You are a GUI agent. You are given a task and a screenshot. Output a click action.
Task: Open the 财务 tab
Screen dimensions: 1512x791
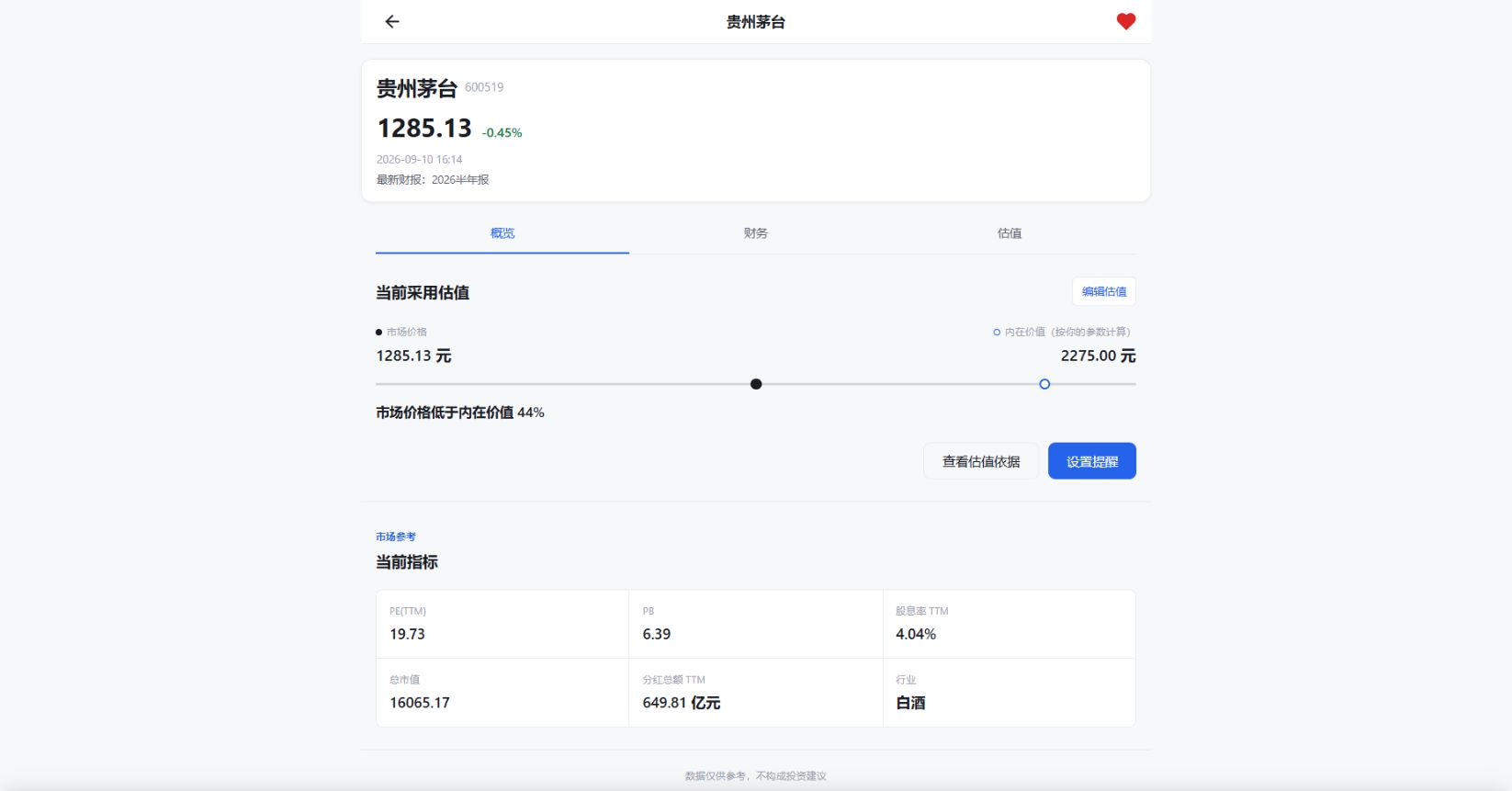click(756, 233)
